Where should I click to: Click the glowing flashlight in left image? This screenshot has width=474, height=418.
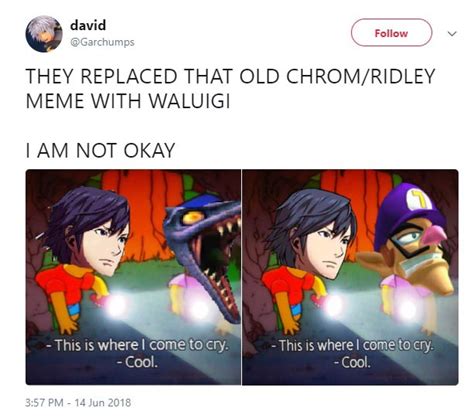tap(115, 306)
